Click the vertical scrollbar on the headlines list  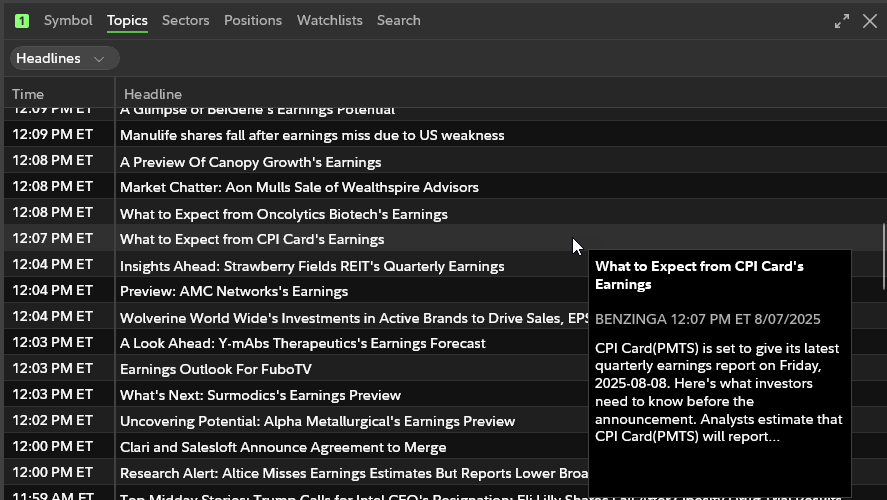pyautogui.click(x=882, y=245)
